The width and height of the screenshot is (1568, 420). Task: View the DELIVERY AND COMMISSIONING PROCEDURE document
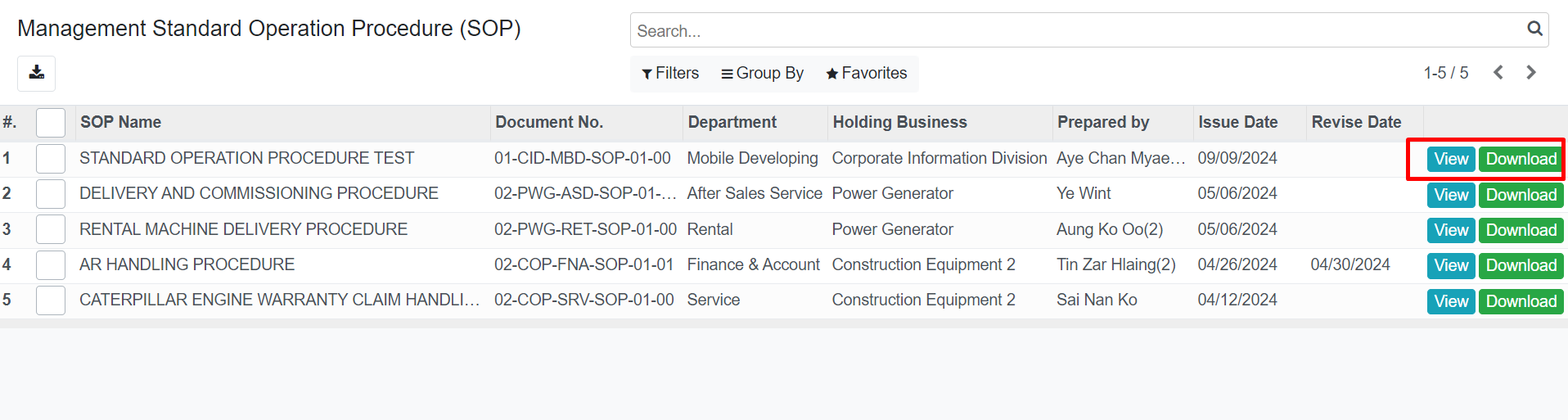pos(1451,195)
